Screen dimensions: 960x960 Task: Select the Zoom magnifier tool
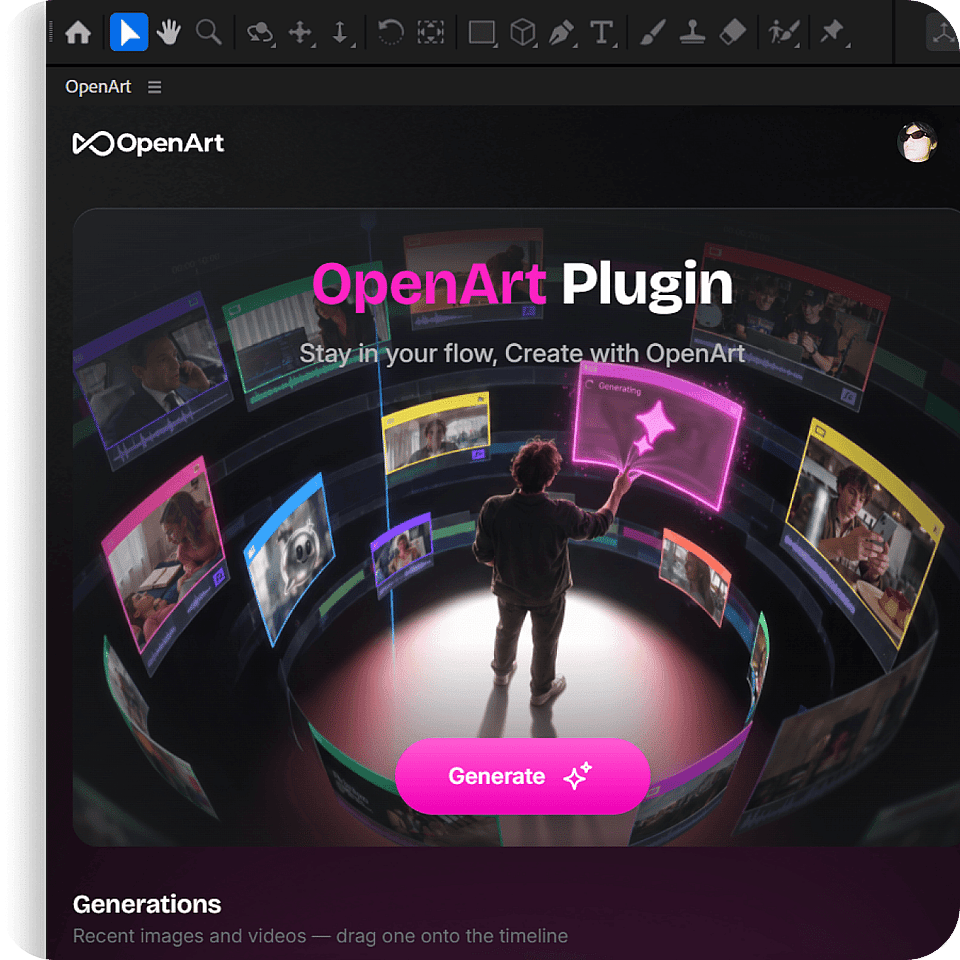208,32
